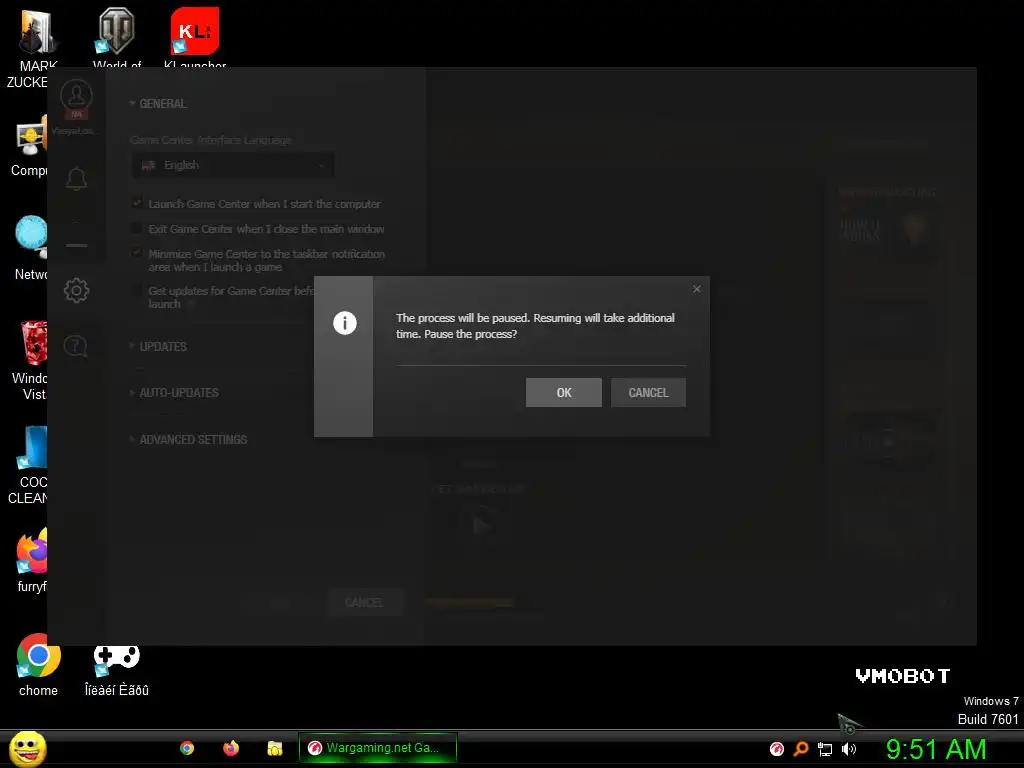
Task: Click the 9:51 AM clock
Action: (936, 749)
